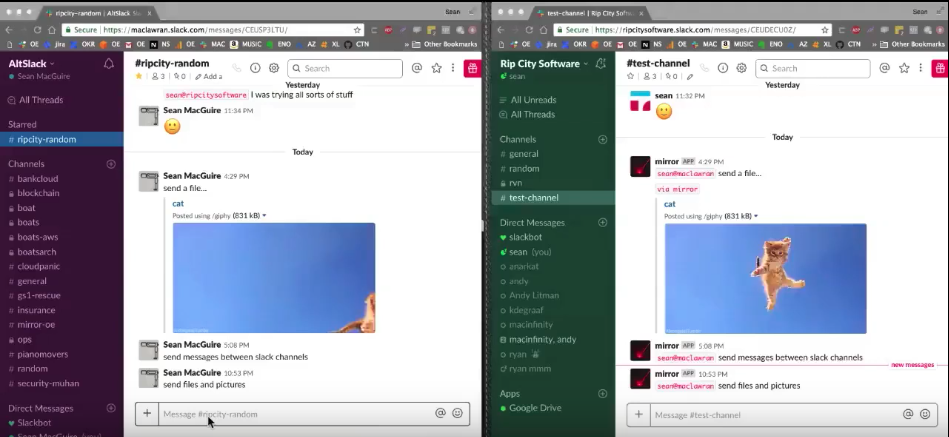The image size is (949, 437).
Task: Open emoji picker in #ripcity-random message box
Action: (x=458, y=413)
